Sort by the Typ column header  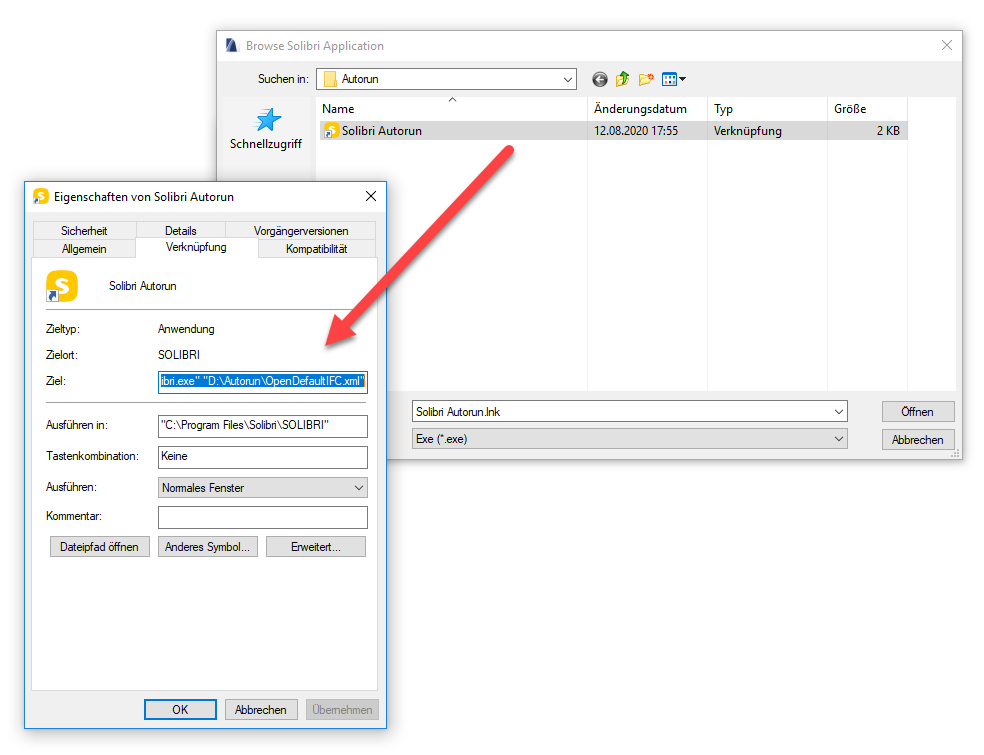pos(767,109)
